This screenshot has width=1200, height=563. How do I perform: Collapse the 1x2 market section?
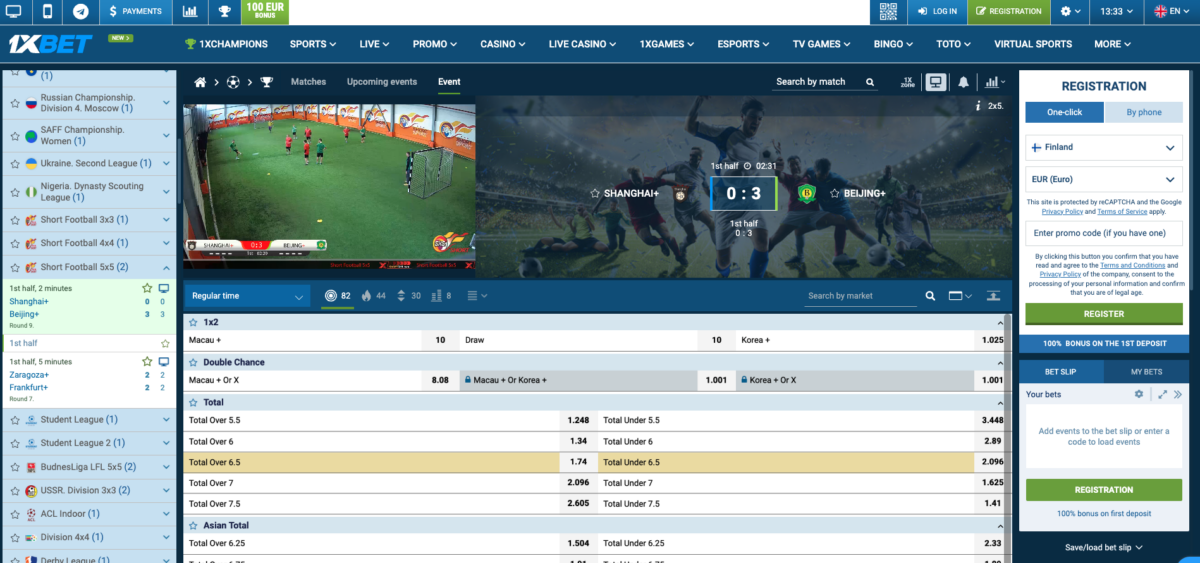tap(1000, 323)
